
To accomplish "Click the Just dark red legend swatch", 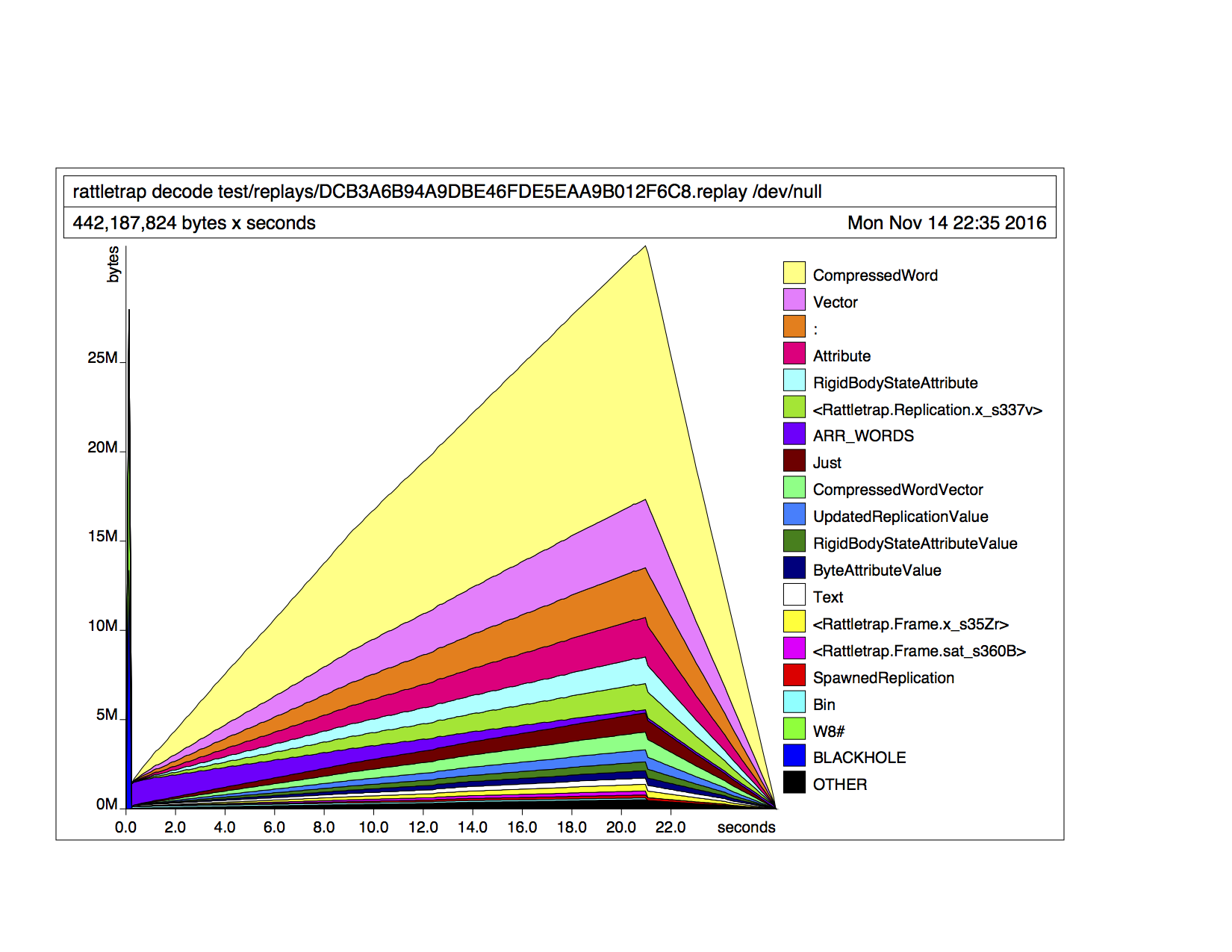I will pos(794,461).
